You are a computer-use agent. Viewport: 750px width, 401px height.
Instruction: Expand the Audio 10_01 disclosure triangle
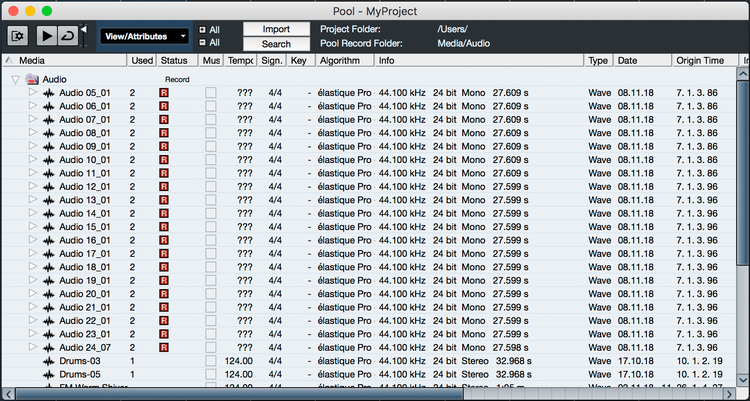point(32,160)
